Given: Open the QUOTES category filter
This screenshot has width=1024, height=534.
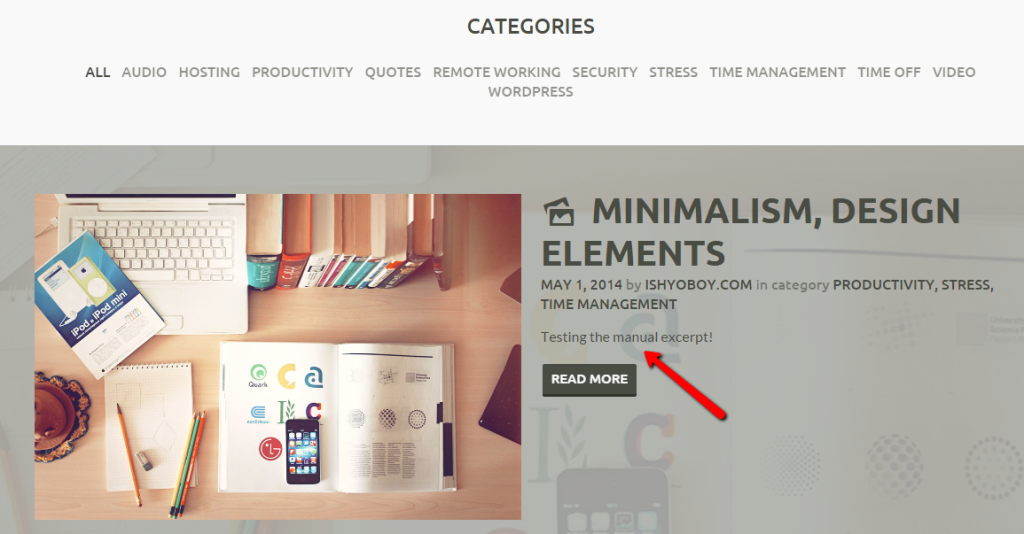Looking at the screenshot, I should (392, 72).
